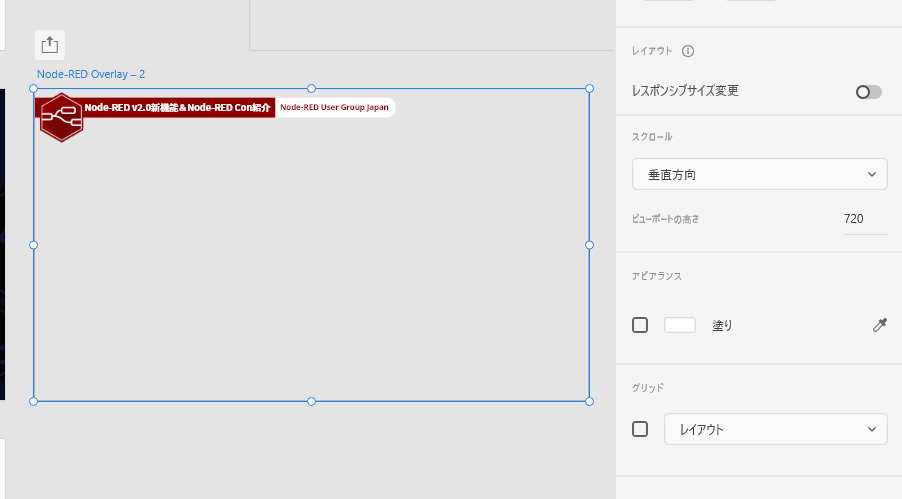Click the ビューポートの高さ field showing 720
The width and height of the screenshot is (902, 499).
point(853,219)
